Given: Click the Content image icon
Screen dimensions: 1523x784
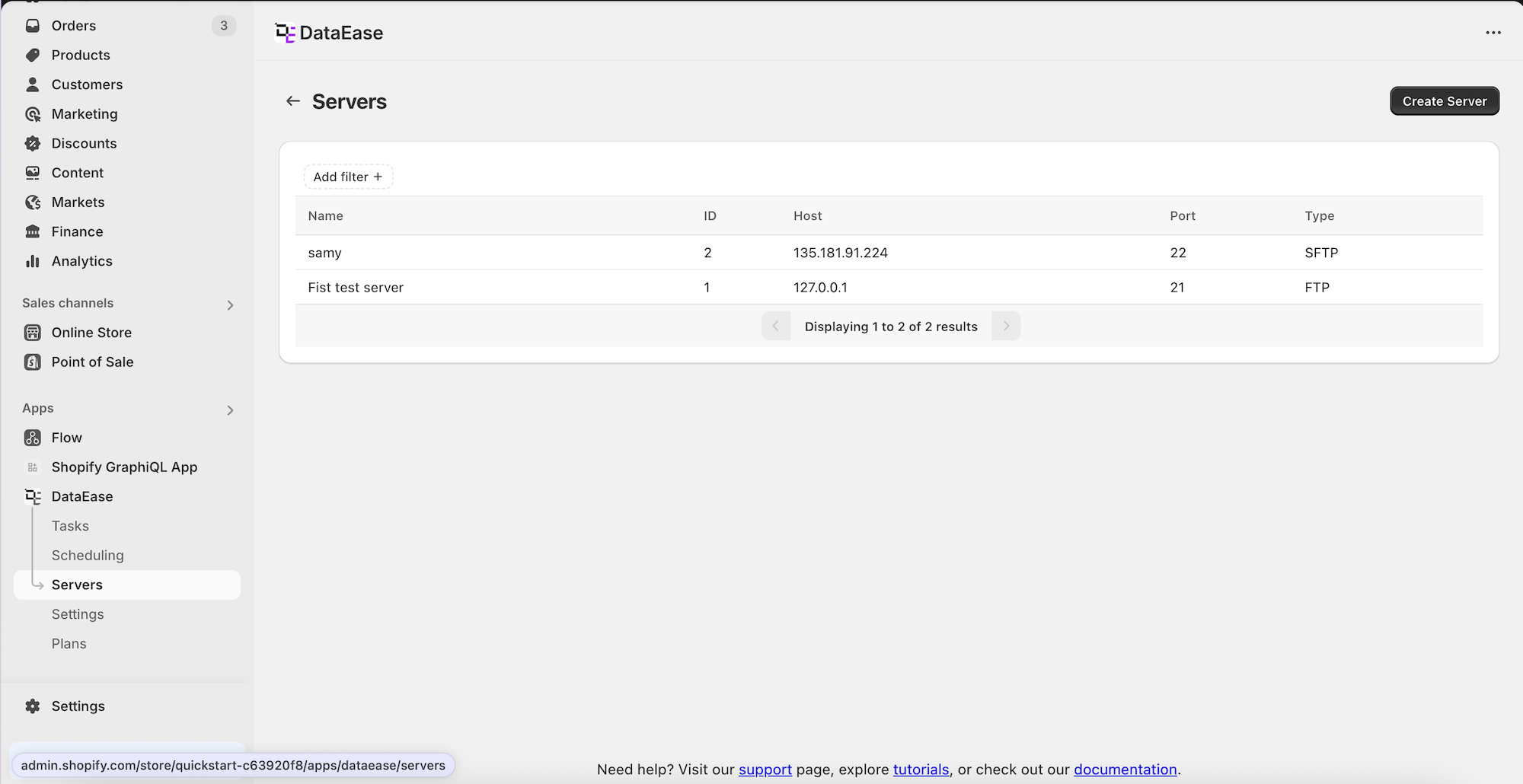Looking at the screenshot, I should (33, 173).
